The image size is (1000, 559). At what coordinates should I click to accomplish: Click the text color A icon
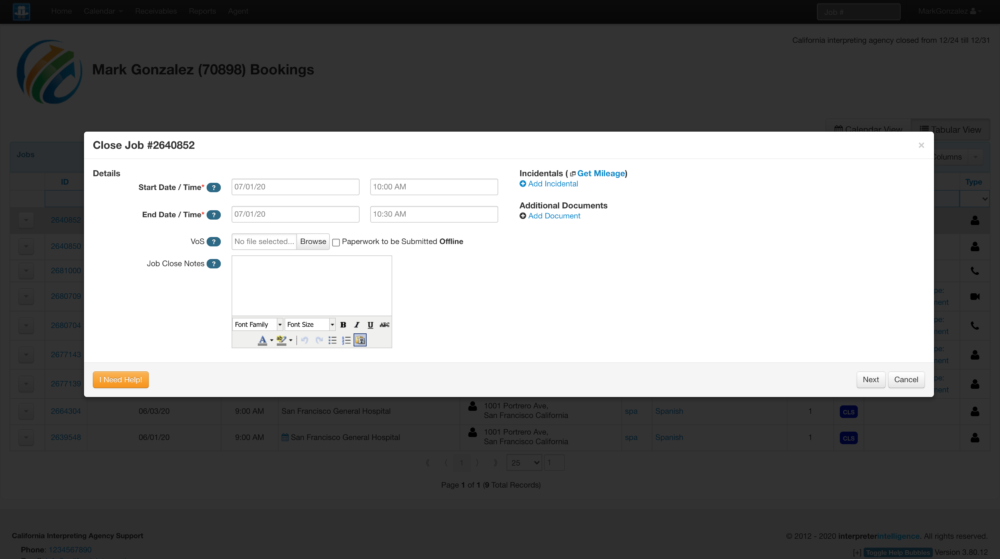click(x=262, y=340)
